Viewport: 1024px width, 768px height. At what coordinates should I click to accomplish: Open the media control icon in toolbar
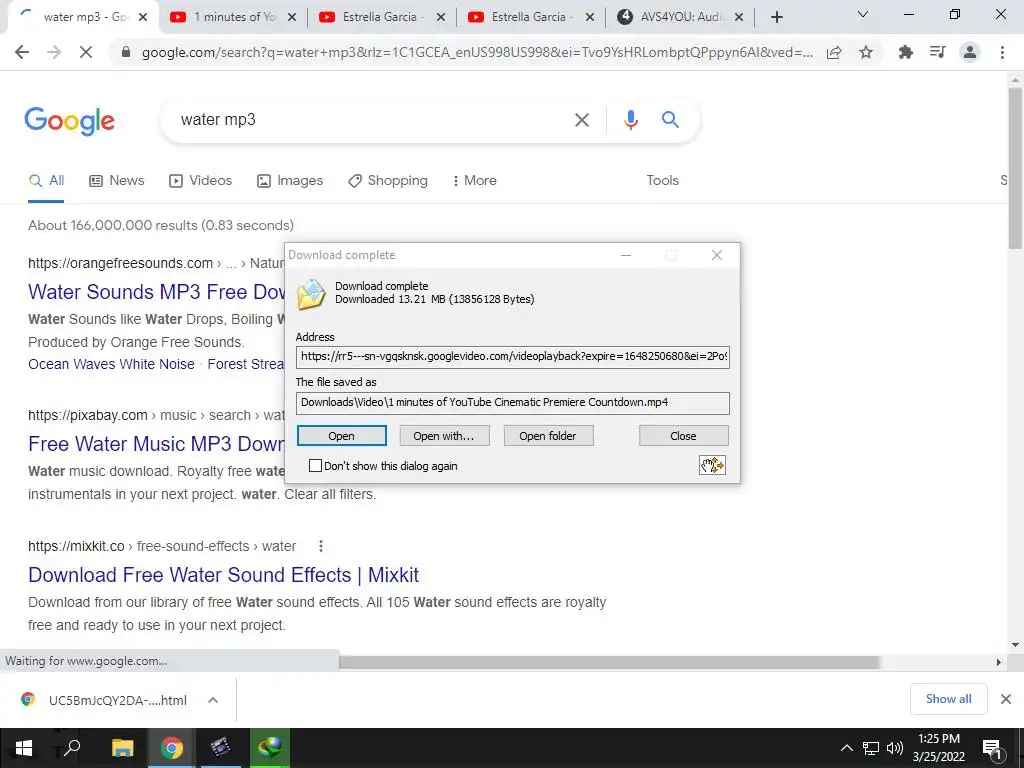[x=938, y=52]
